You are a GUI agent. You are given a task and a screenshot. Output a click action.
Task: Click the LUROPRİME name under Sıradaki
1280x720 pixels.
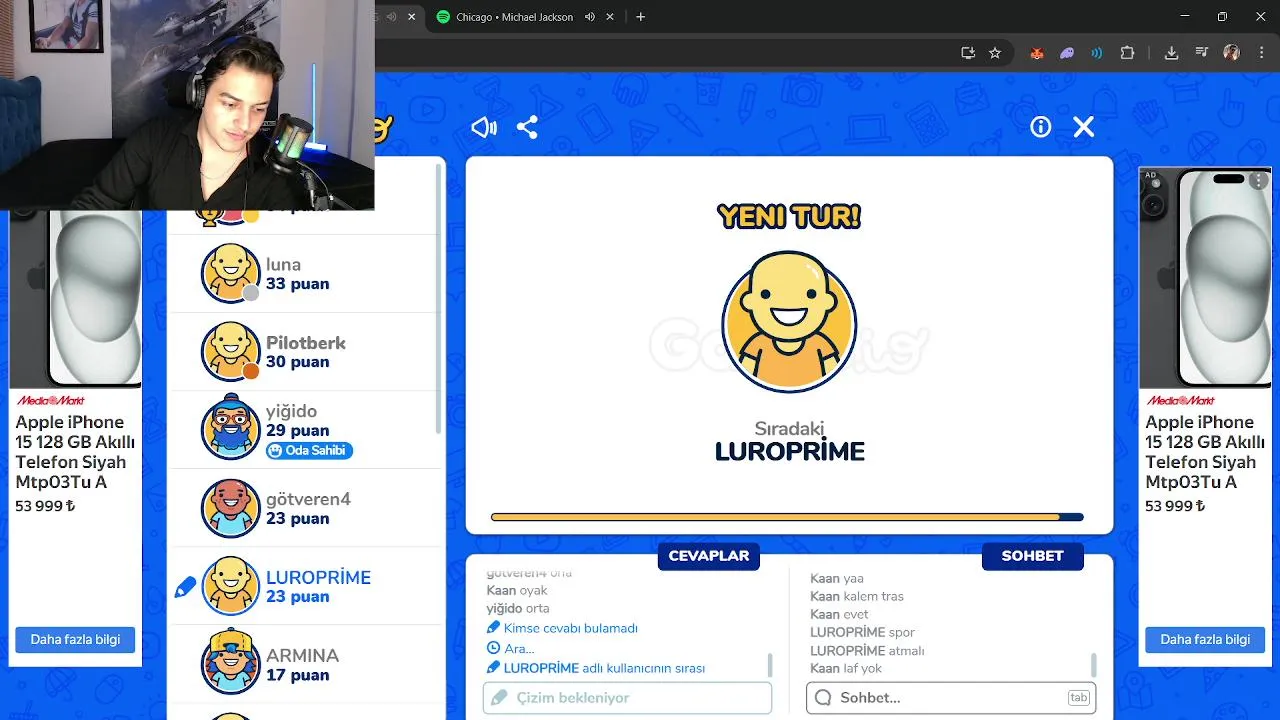(x=790, y=451)
